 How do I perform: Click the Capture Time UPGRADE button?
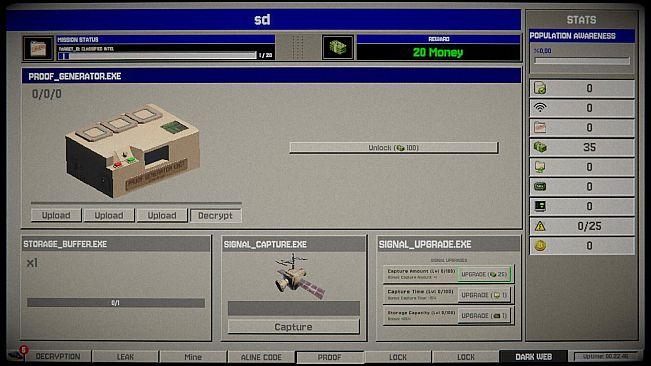[485, 295]
